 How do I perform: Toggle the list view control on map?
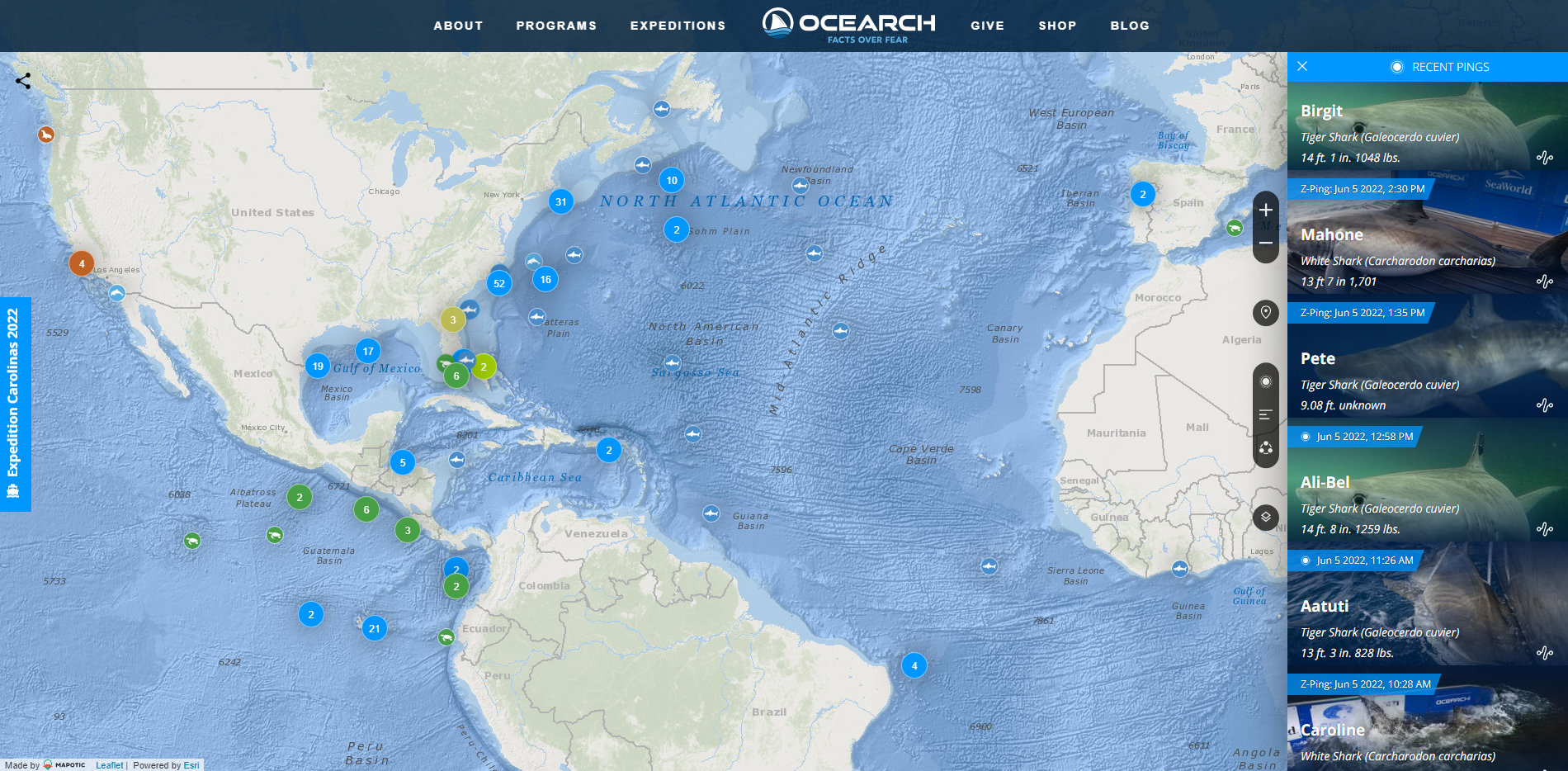click(1265, 414)
